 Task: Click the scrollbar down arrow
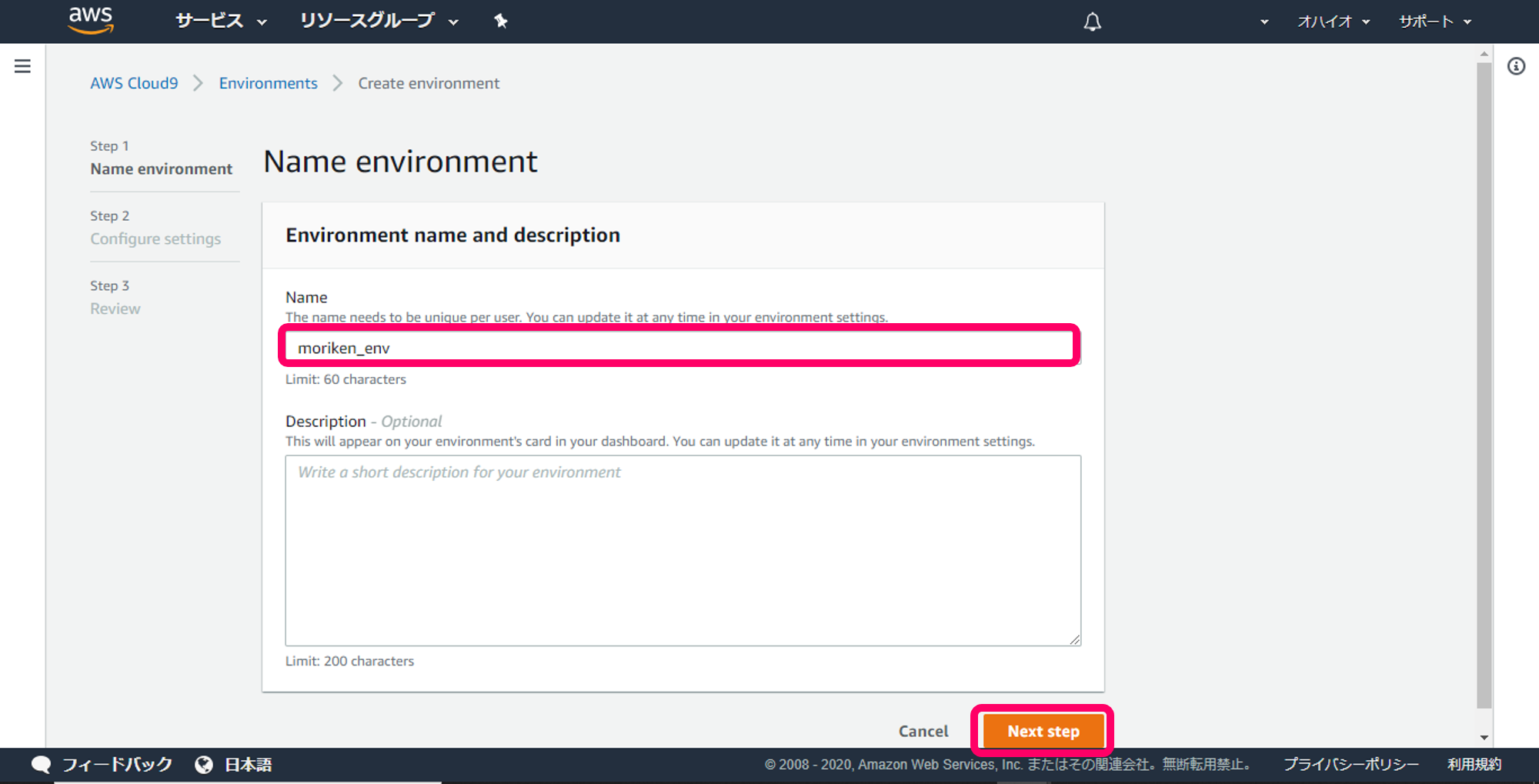[x=1484, y=737]
